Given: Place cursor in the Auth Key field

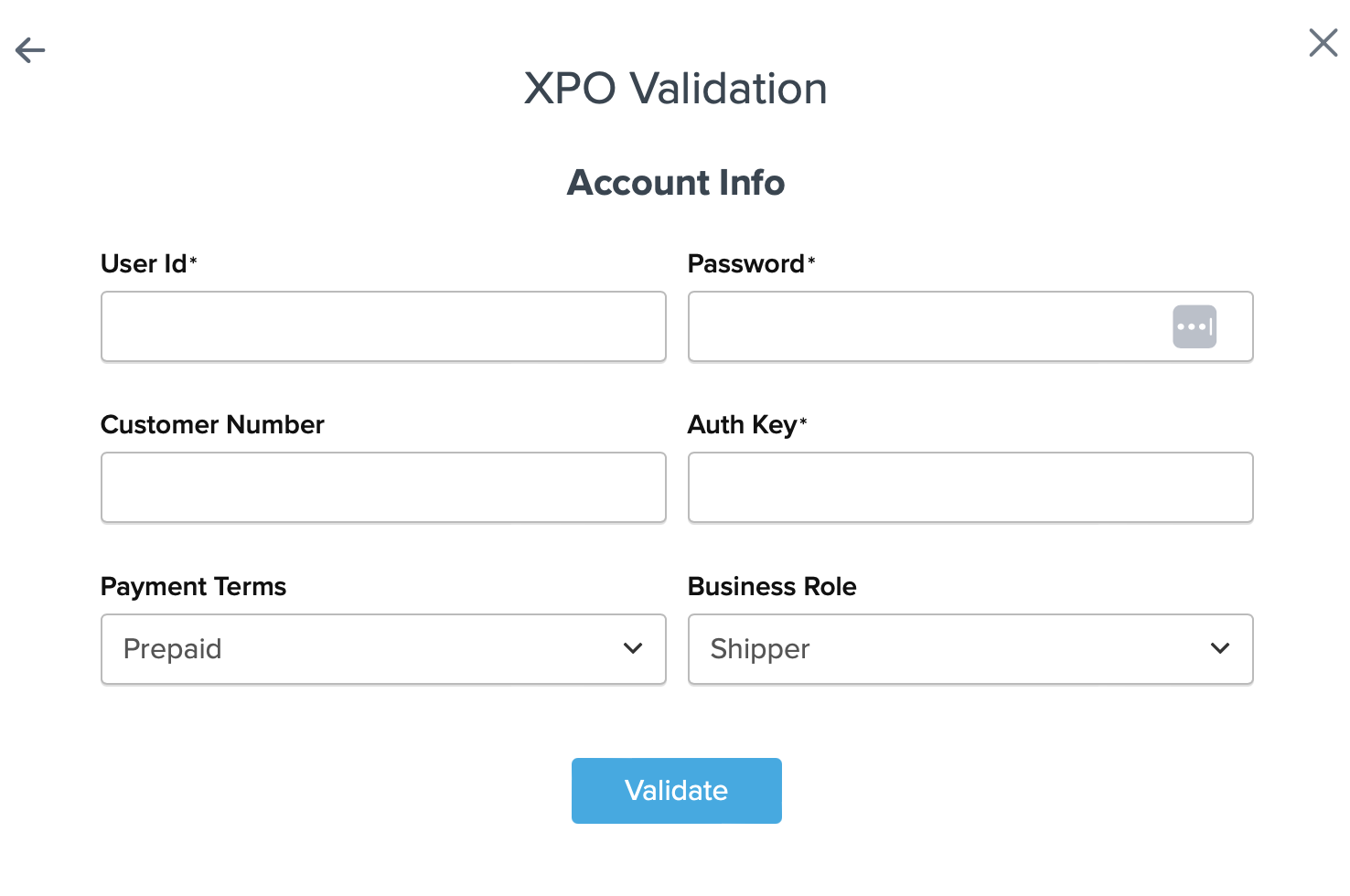Looking at the screenshot, I should point(970,487).
